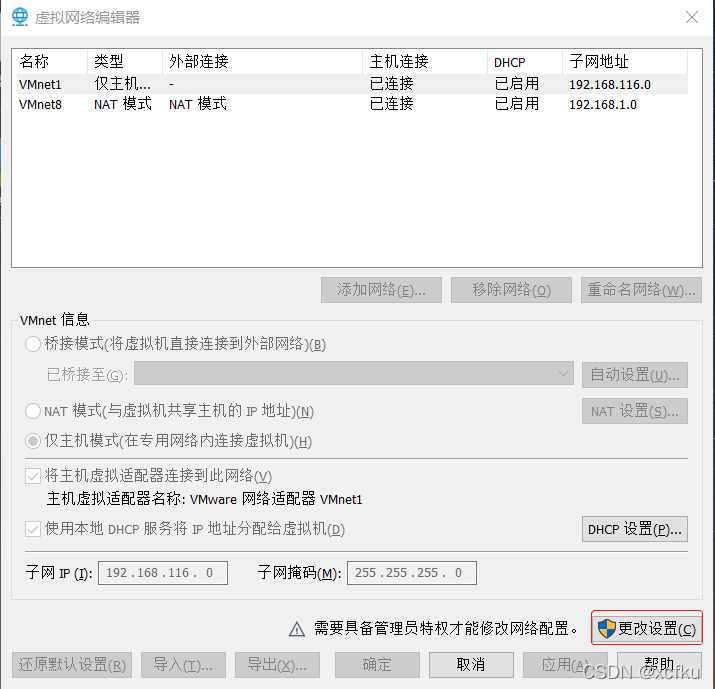Click 已连接 cell in VMnet8 row
Screen dimensions: 715x689
391,104
